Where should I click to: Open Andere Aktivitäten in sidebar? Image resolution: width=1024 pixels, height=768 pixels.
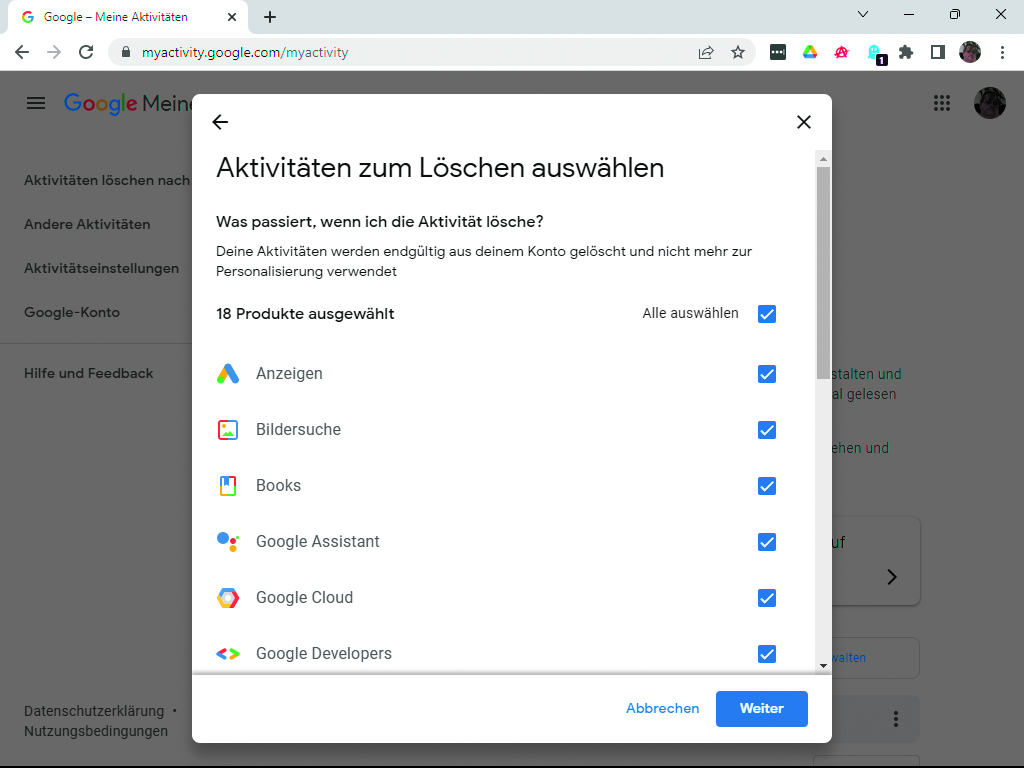click(87, 224)
